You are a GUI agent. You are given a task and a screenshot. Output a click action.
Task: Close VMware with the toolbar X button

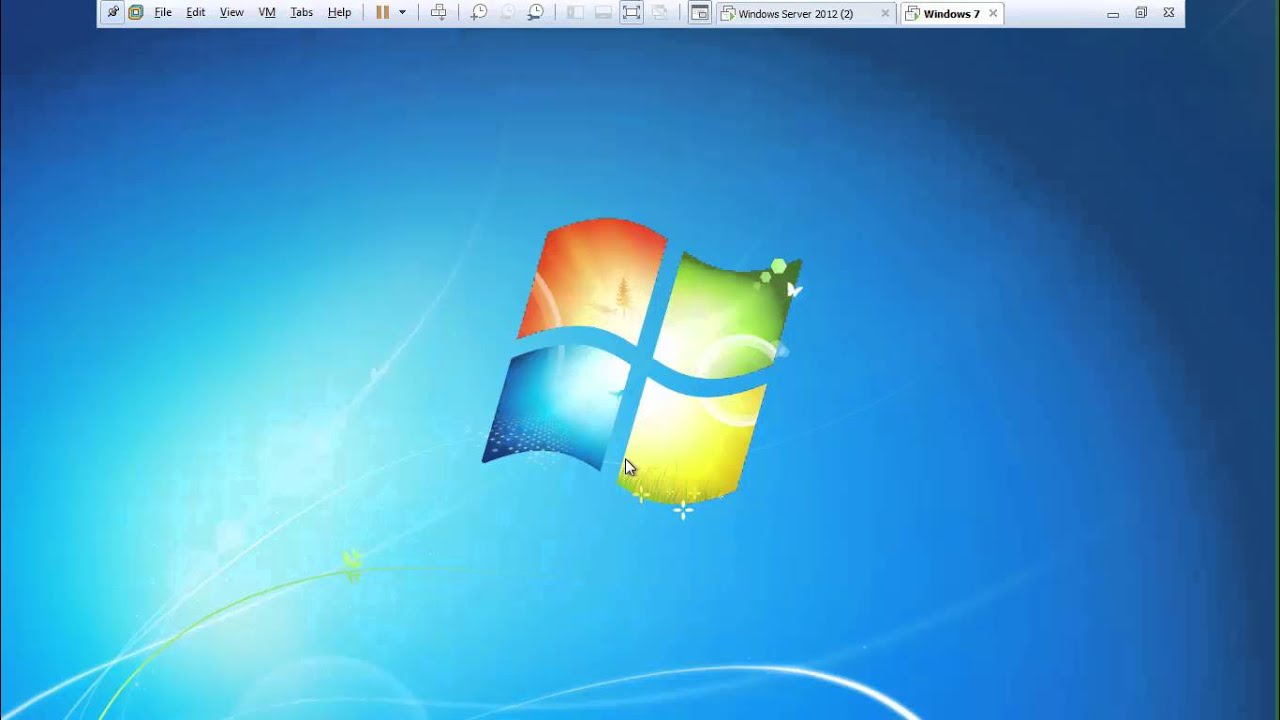1169,13
